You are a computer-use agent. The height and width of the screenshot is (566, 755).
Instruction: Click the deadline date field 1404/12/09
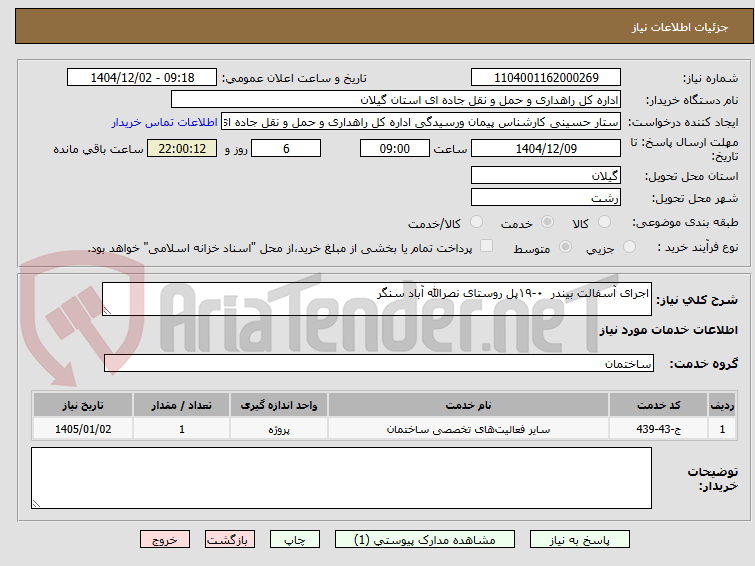point(546,148)
